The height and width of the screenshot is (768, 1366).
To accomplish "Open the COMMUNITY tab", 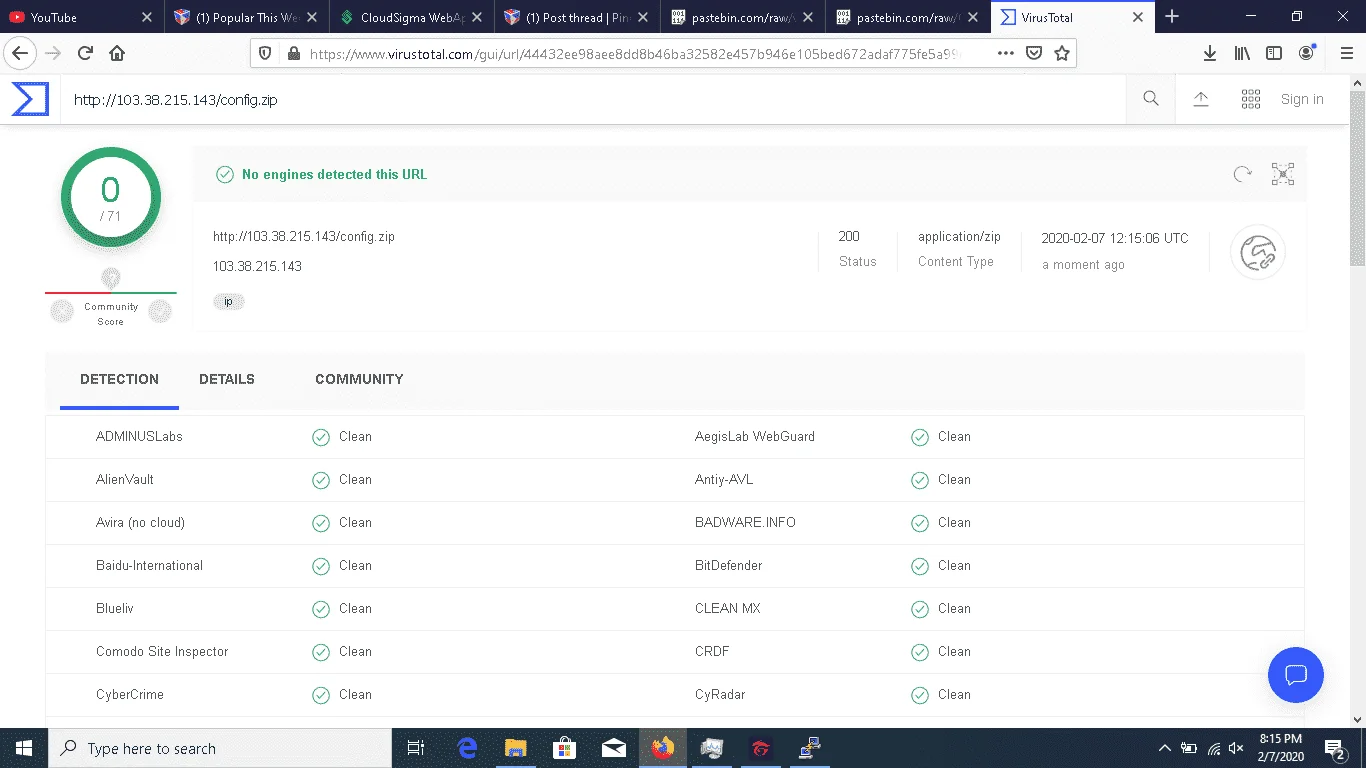I will coord(359,379).
